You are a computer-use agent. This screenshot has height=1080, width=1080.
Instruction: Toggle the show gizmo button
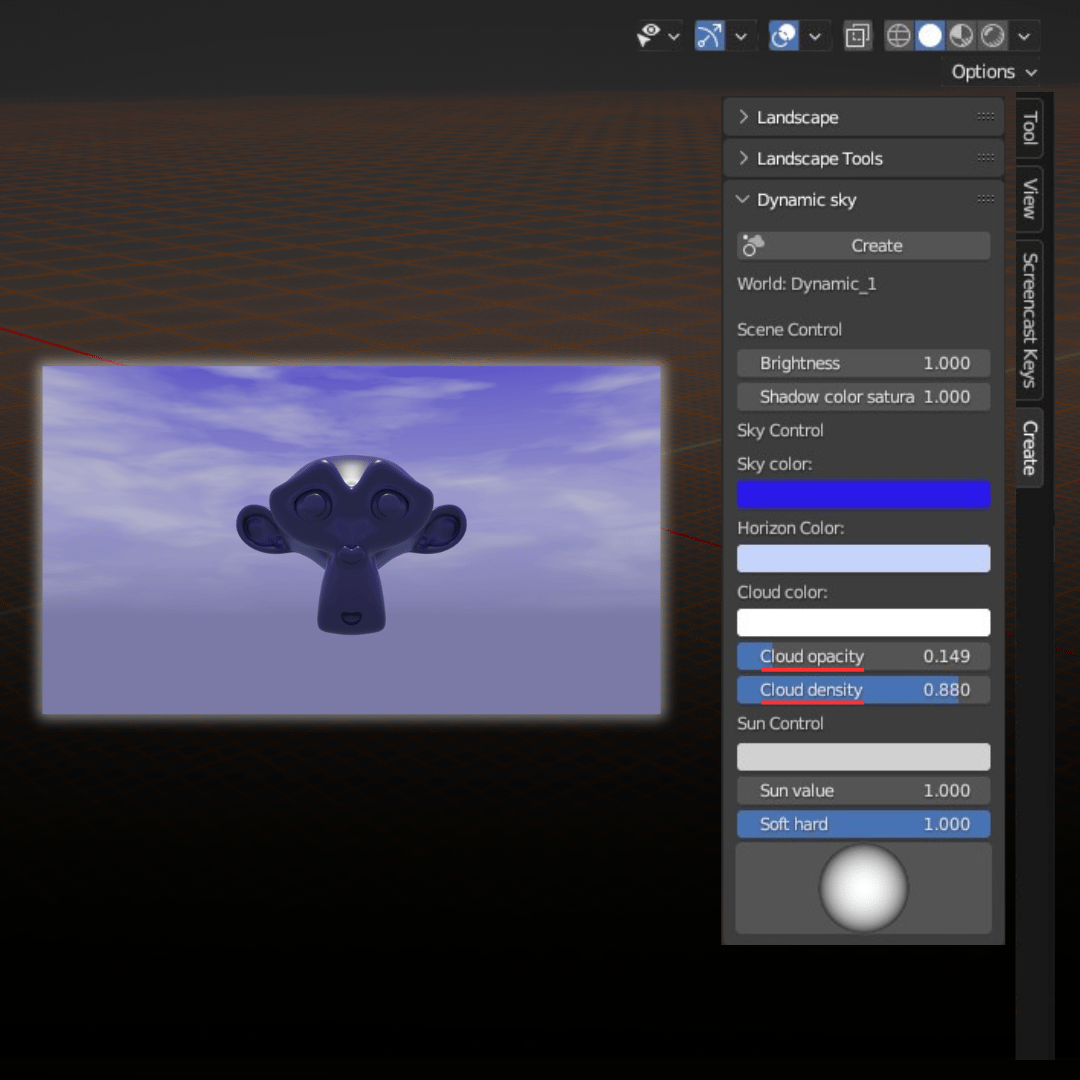point(709,36)
